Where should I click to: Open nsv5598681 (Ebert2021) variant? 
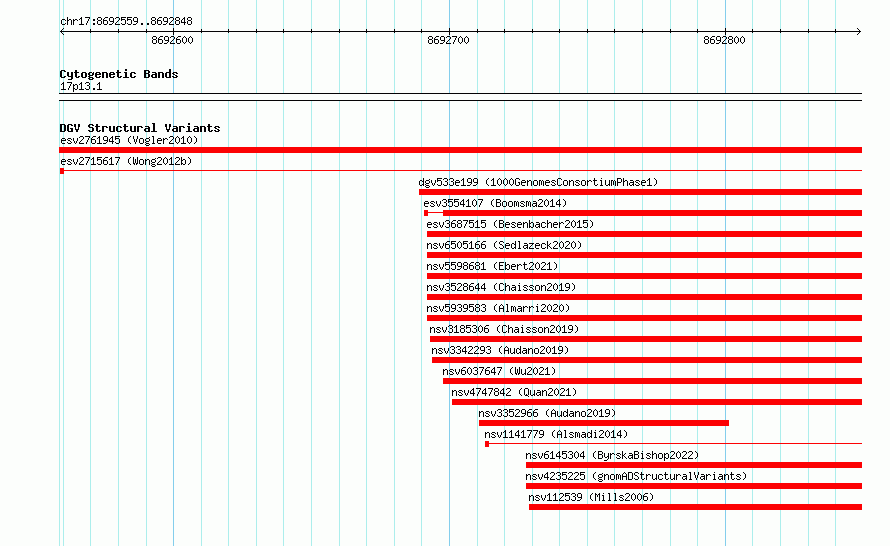pyautogui.click(x=492, y=266)
